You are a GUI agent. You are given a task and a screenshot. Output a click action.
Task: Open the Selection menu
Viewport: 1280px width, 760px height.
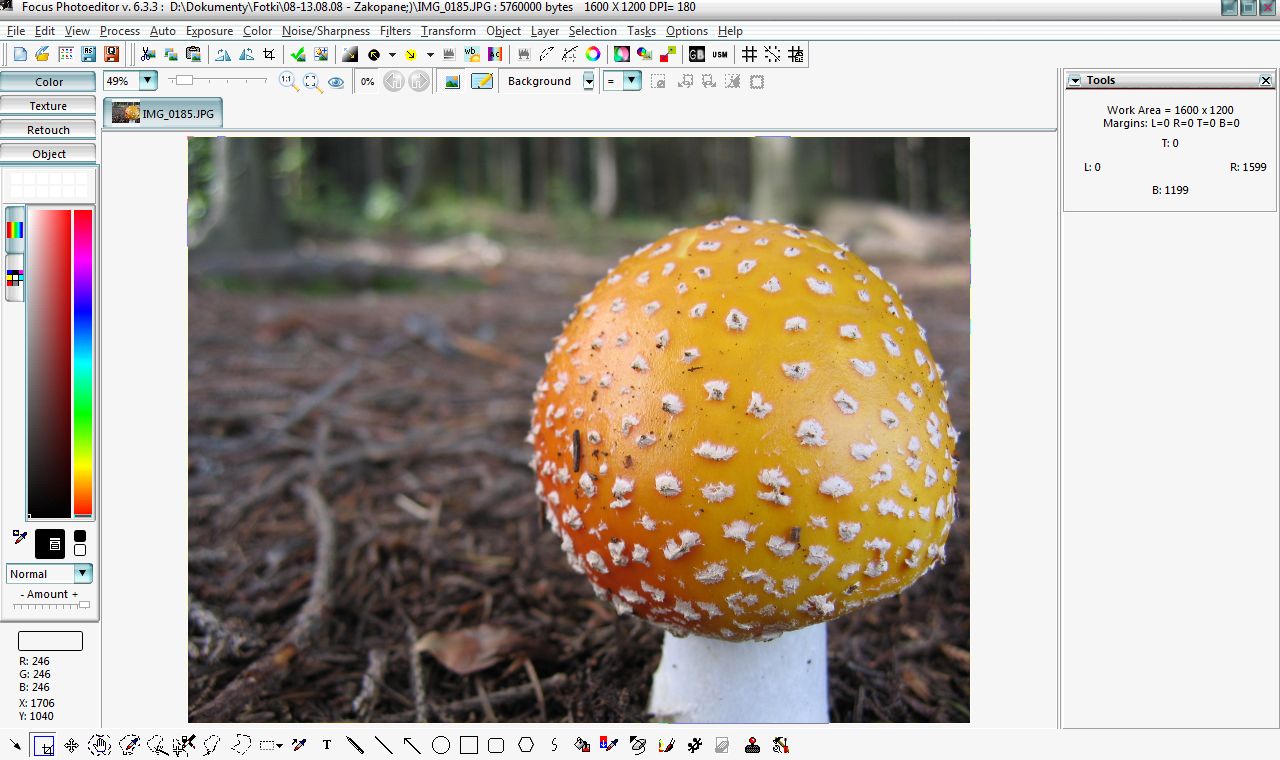pyautogui.click(x=593, y=31)
